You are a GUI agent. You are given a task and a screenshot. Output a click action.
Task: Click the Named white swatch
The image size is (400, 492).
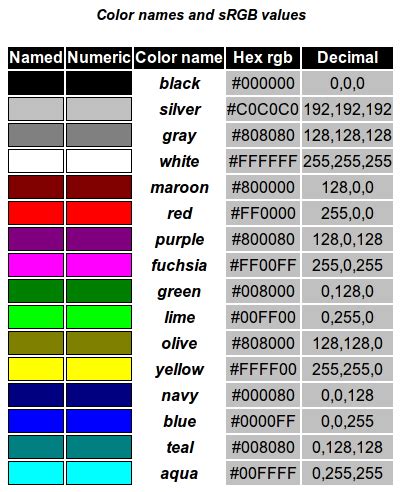tap(36, 161)
